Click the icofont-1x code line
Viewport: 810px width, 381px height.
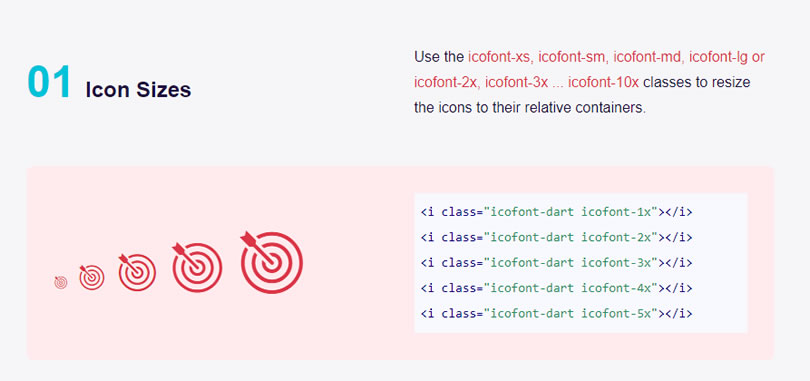pyautogui.click(x=556, y=212)
